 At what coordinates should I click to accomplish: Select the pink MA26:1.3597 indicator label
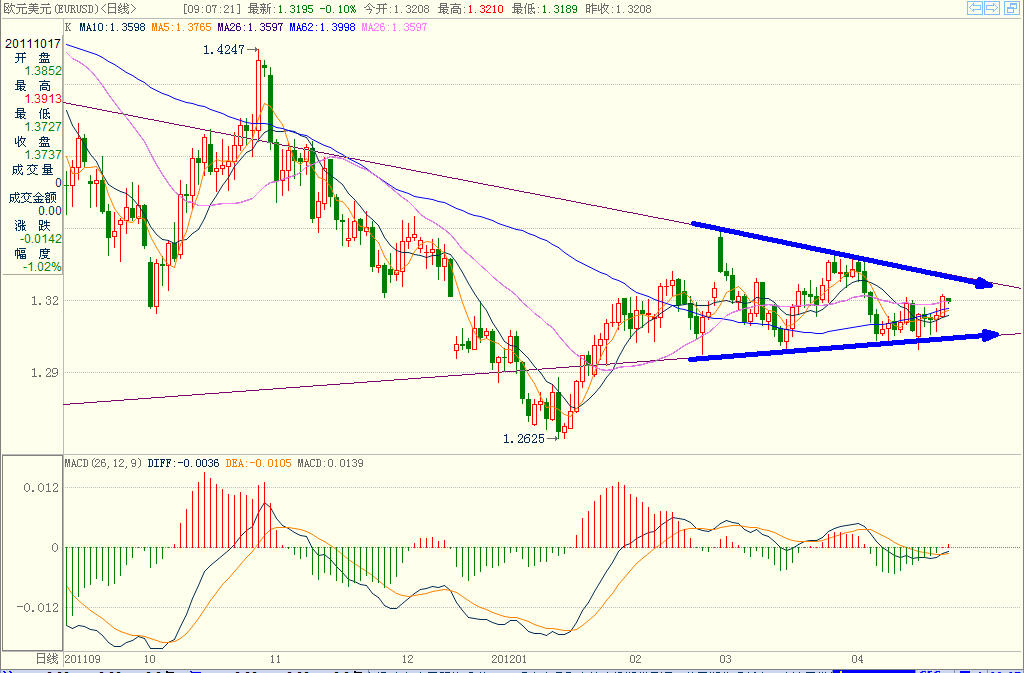pyautogui.click(x=394, y=27)
